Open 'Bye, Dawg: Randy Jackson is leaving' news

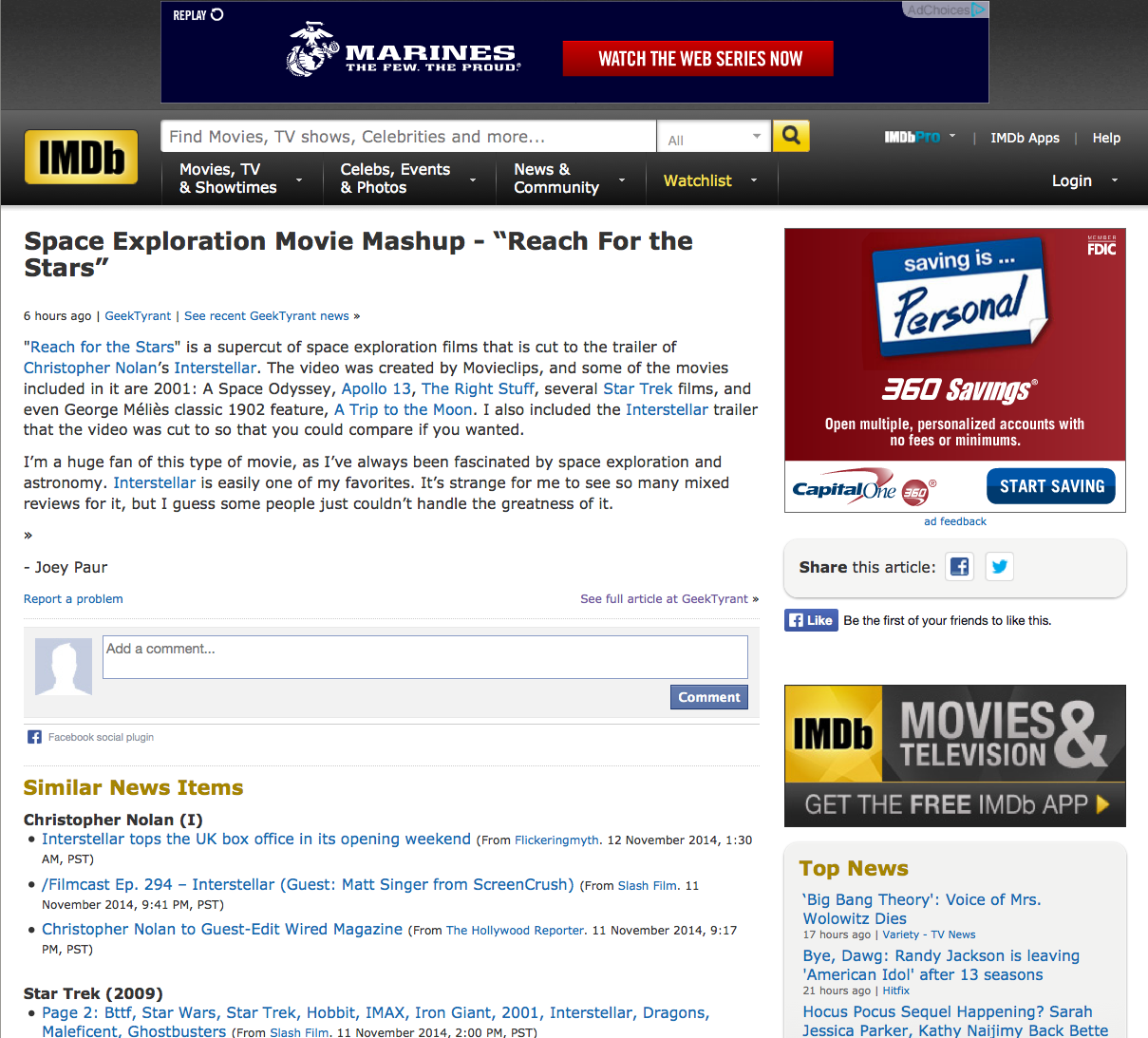[941, 965]
